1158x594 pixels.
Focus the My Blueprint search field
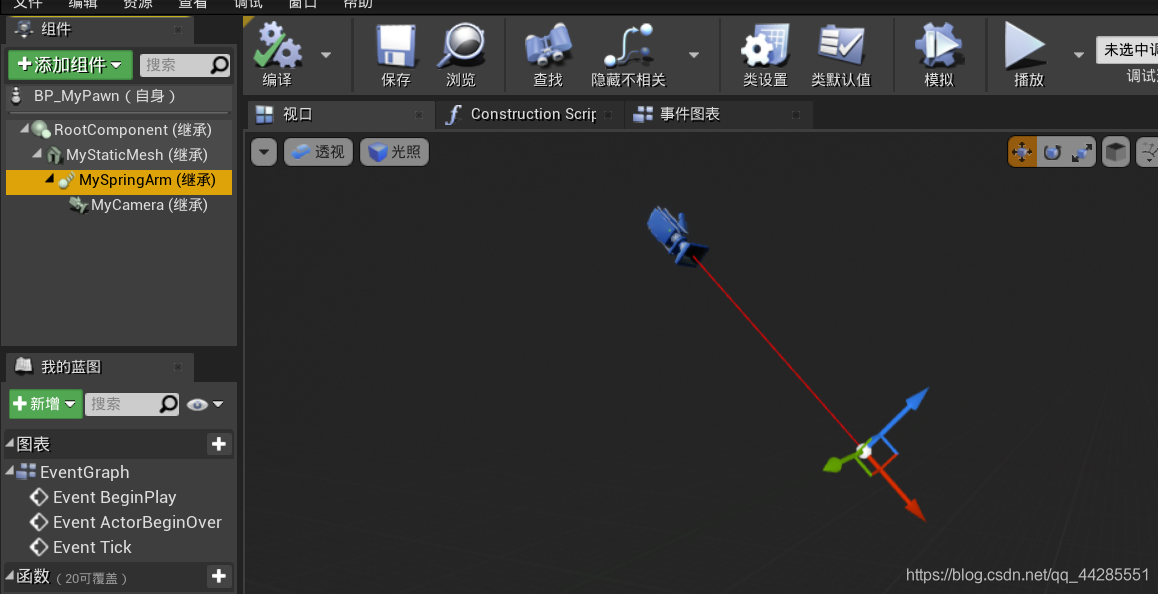click(x=121, y=404)
